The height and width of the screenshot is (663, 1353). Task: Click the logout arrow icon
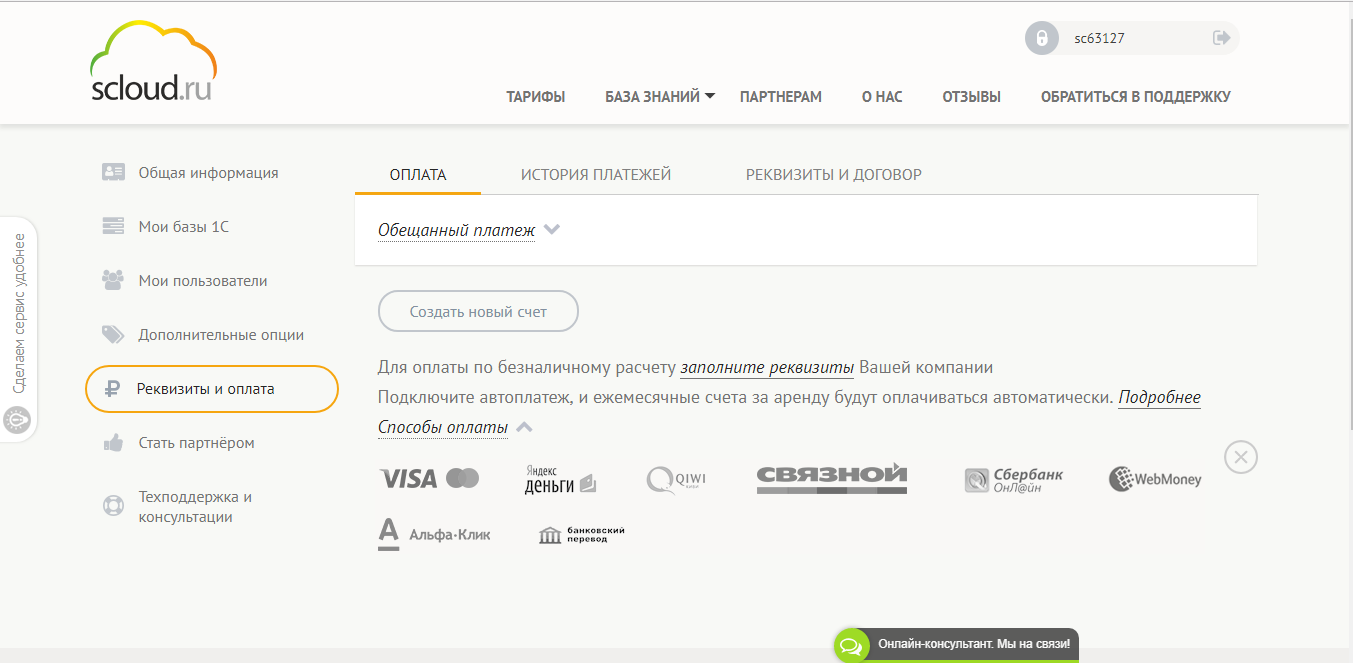1221,38
